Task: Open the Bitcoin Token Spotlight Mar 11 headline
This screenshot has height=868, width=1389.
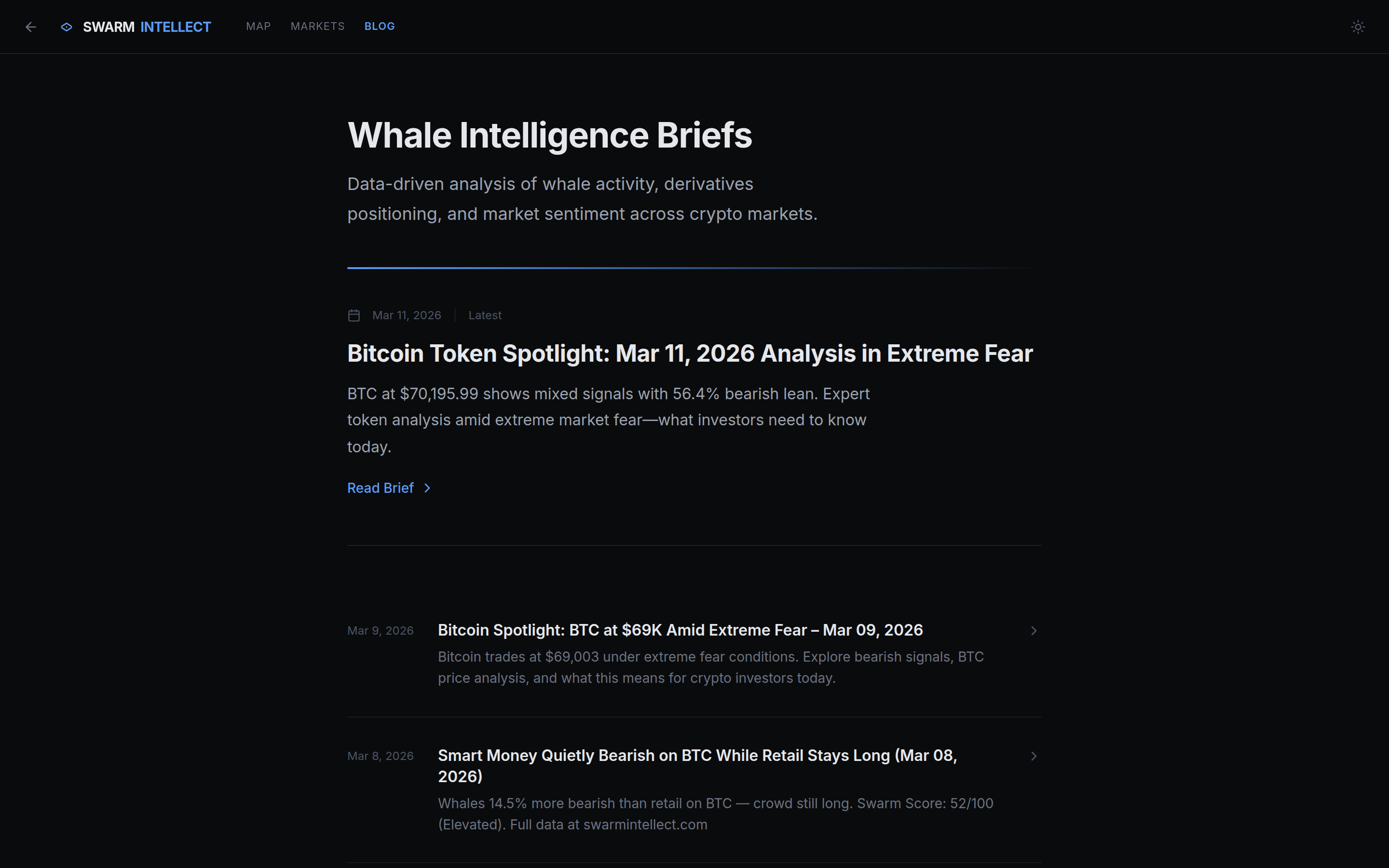Action: [x=689, y=353]
